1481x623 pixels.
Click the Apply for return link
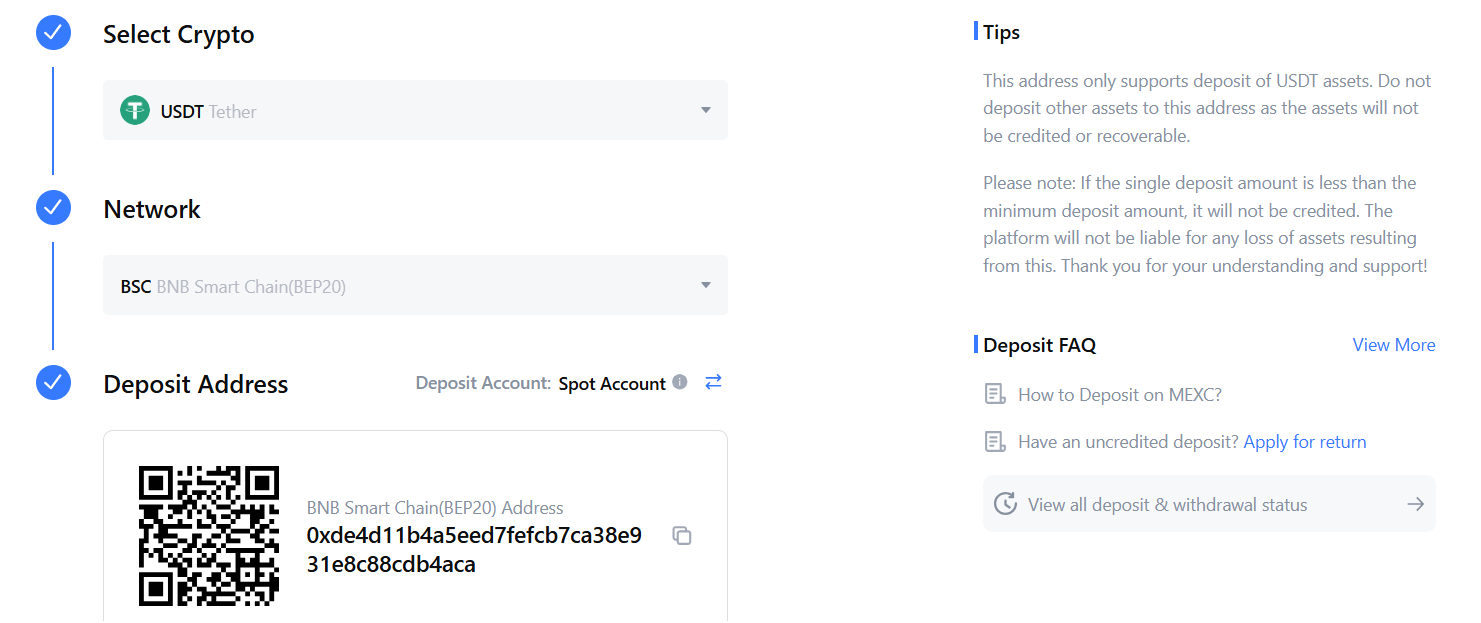pyautogui.click(x=1304, y=442)
